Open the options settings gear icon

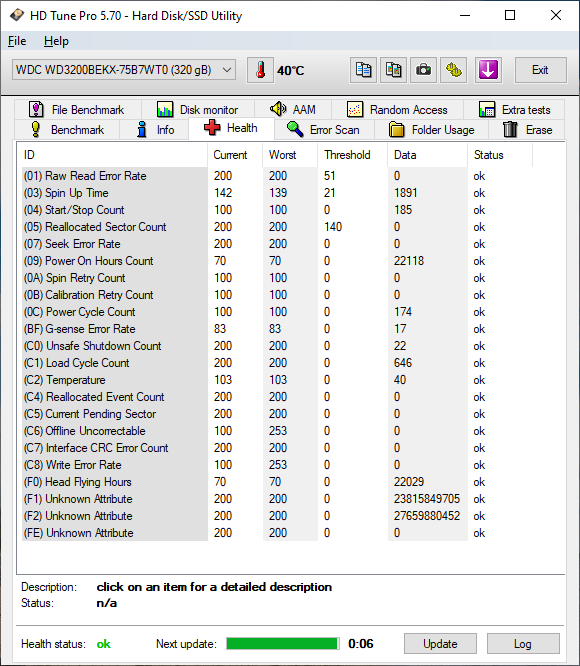pos(453,70)
